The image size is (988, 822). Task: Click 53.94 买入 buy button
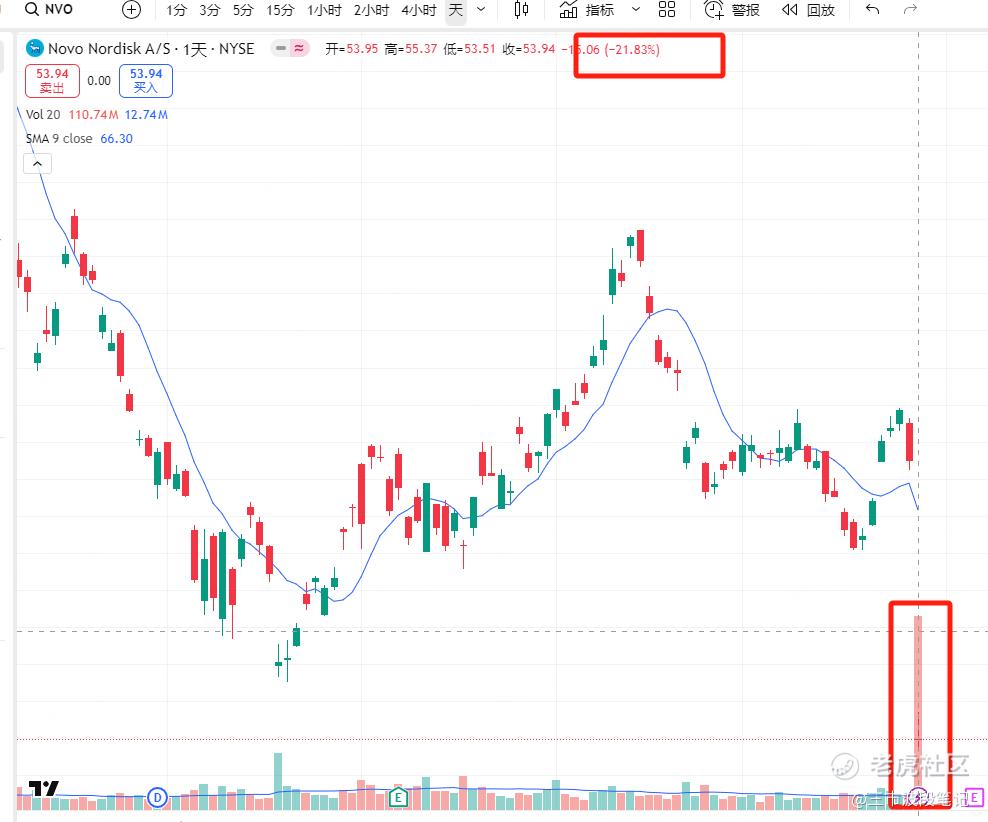click(146, 81)
